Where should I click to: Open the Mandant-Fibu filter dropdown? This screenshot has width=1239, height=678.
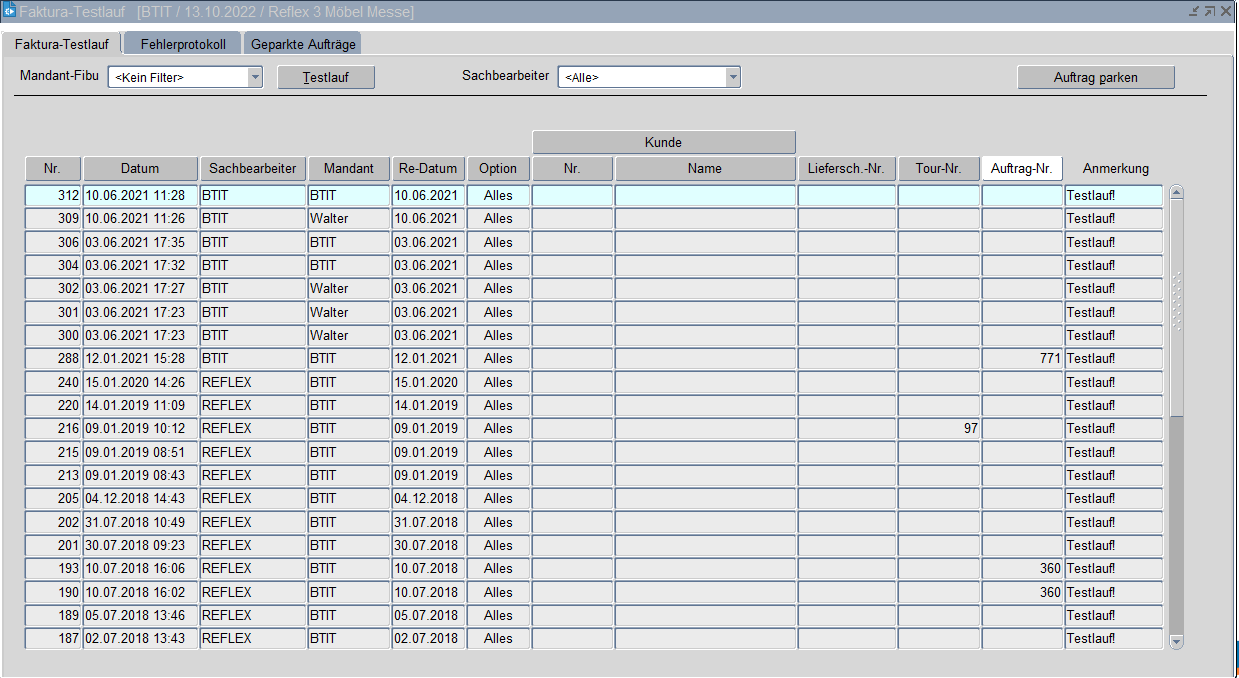(x=254, y=77)
